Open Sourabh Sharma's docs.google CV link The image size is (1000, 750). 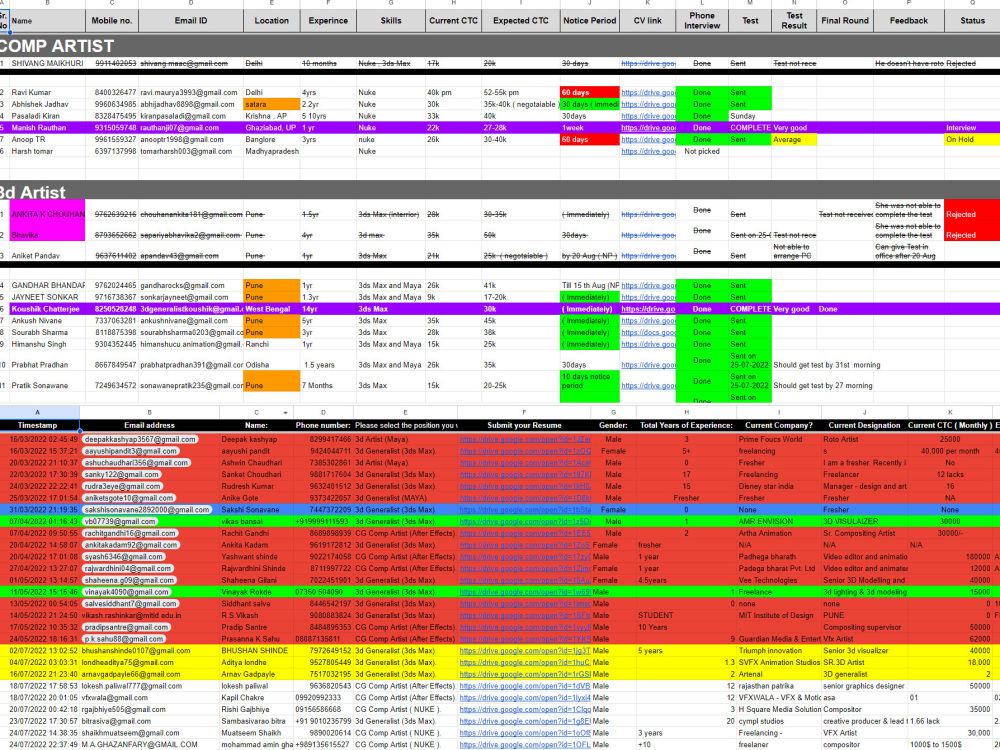(648, 332)
